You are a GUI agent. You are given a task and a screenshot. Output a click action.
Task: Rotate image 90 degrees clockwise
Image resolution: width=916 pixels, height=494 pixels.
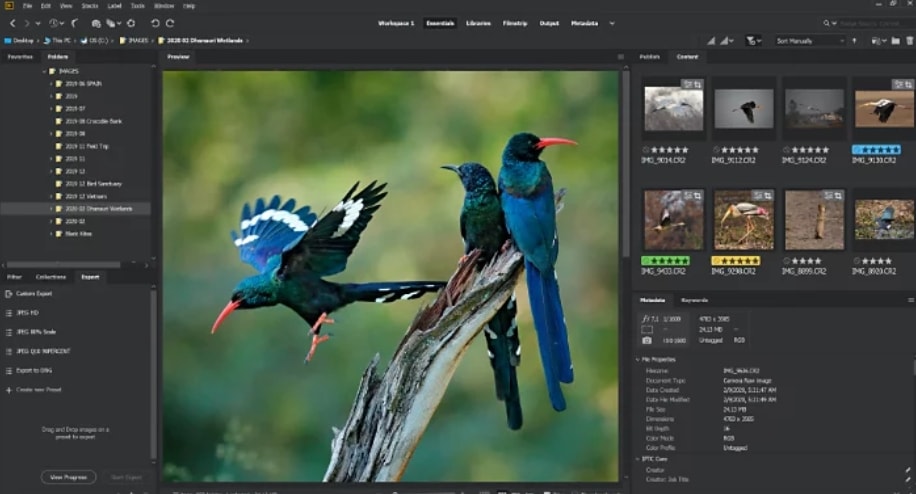point(170,23)
